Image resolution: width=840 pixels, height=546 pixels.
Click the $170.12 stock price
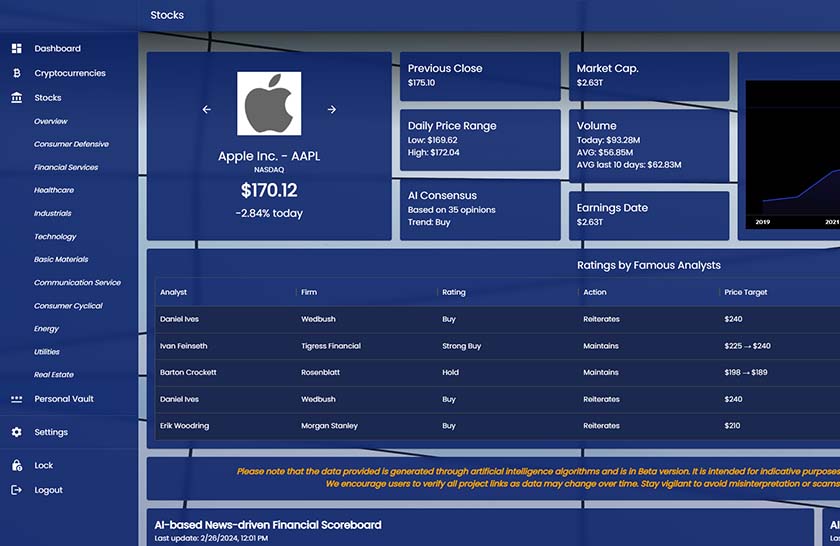point(269,190)
